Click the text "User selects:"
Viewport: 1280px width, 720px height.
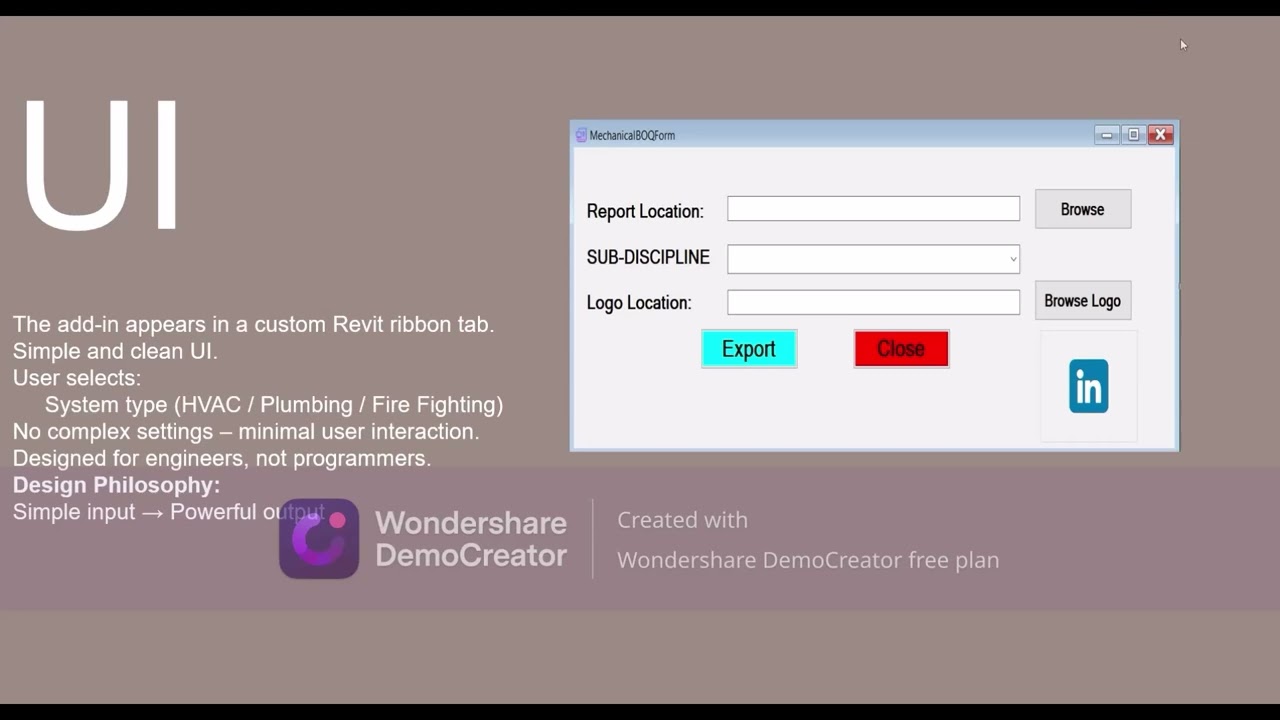77,378
